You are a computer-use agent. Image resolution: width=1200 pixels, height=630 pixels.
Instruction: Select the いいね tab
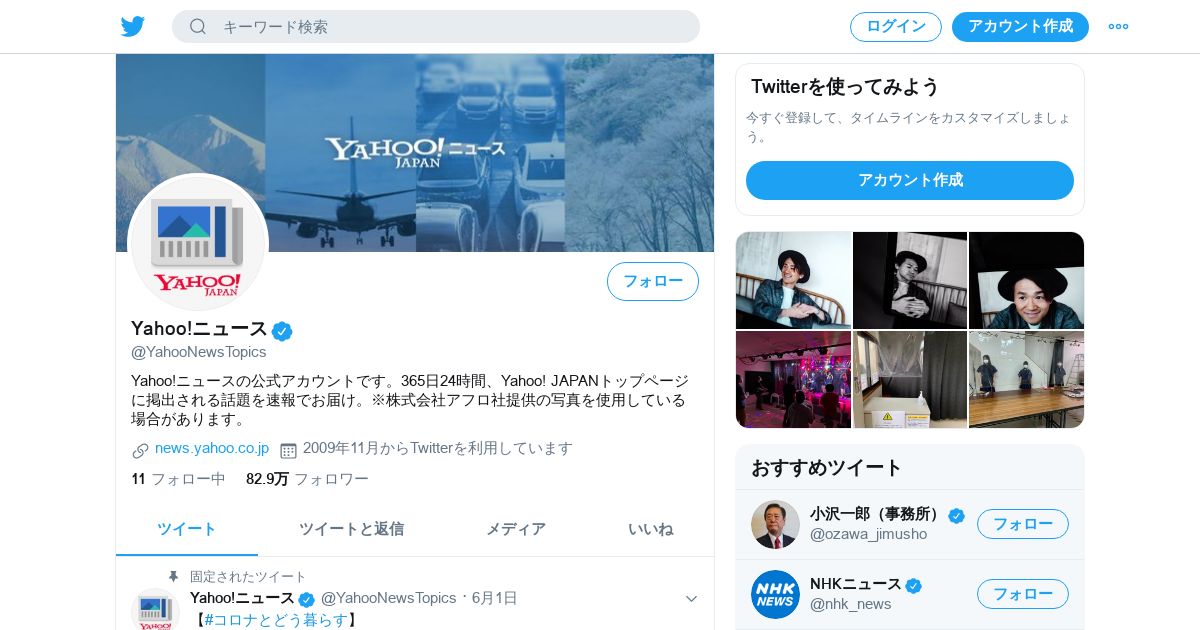[x=651, y=529]
